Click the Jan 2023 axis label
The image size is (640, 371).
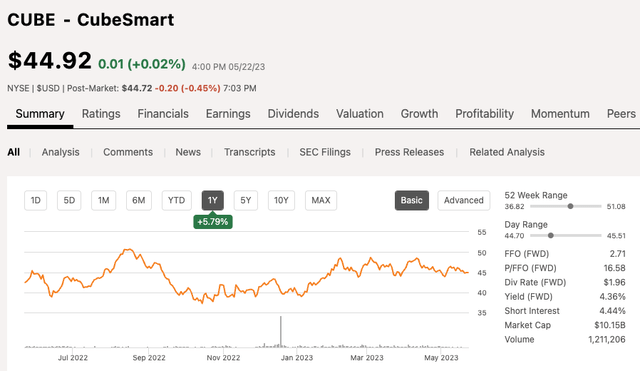[297, 358]
